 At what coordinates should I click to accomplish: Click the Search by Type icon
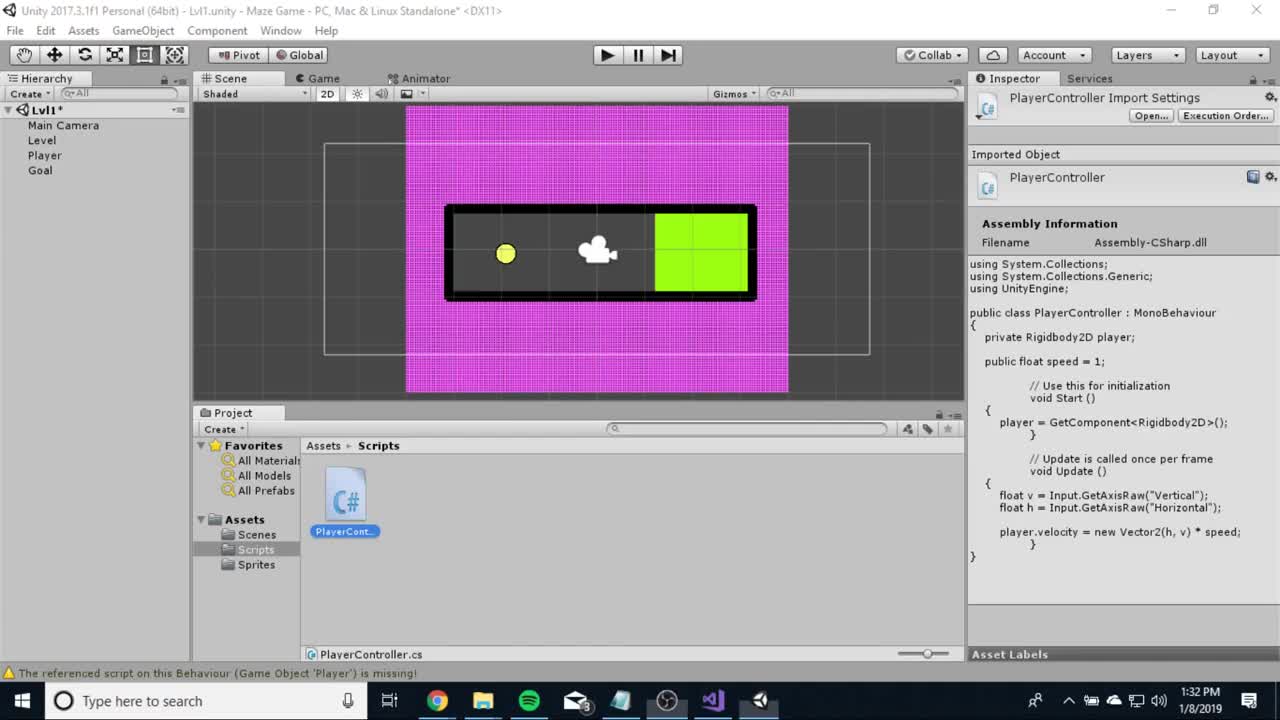pyautogui.click(x=907, y=429)
